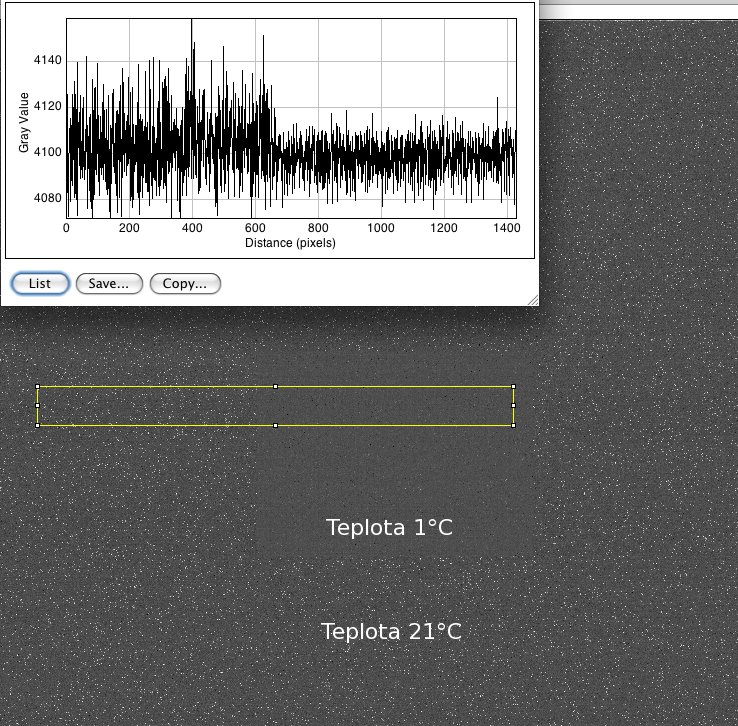Viewport: 738px width, 726px height.
Task: Select bottom-left handle of yellow selection
Action: pyautogui.click(x=38, y=425)
